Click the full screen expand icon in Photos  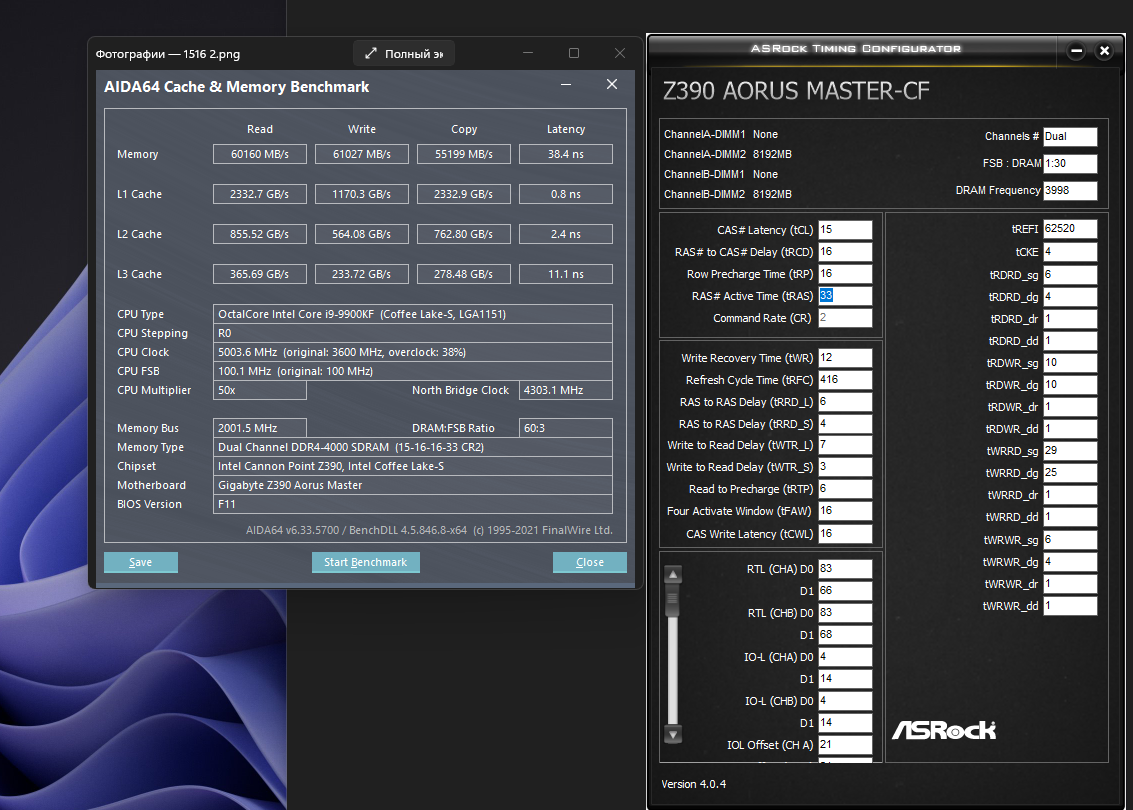click(x=371, y=53)
